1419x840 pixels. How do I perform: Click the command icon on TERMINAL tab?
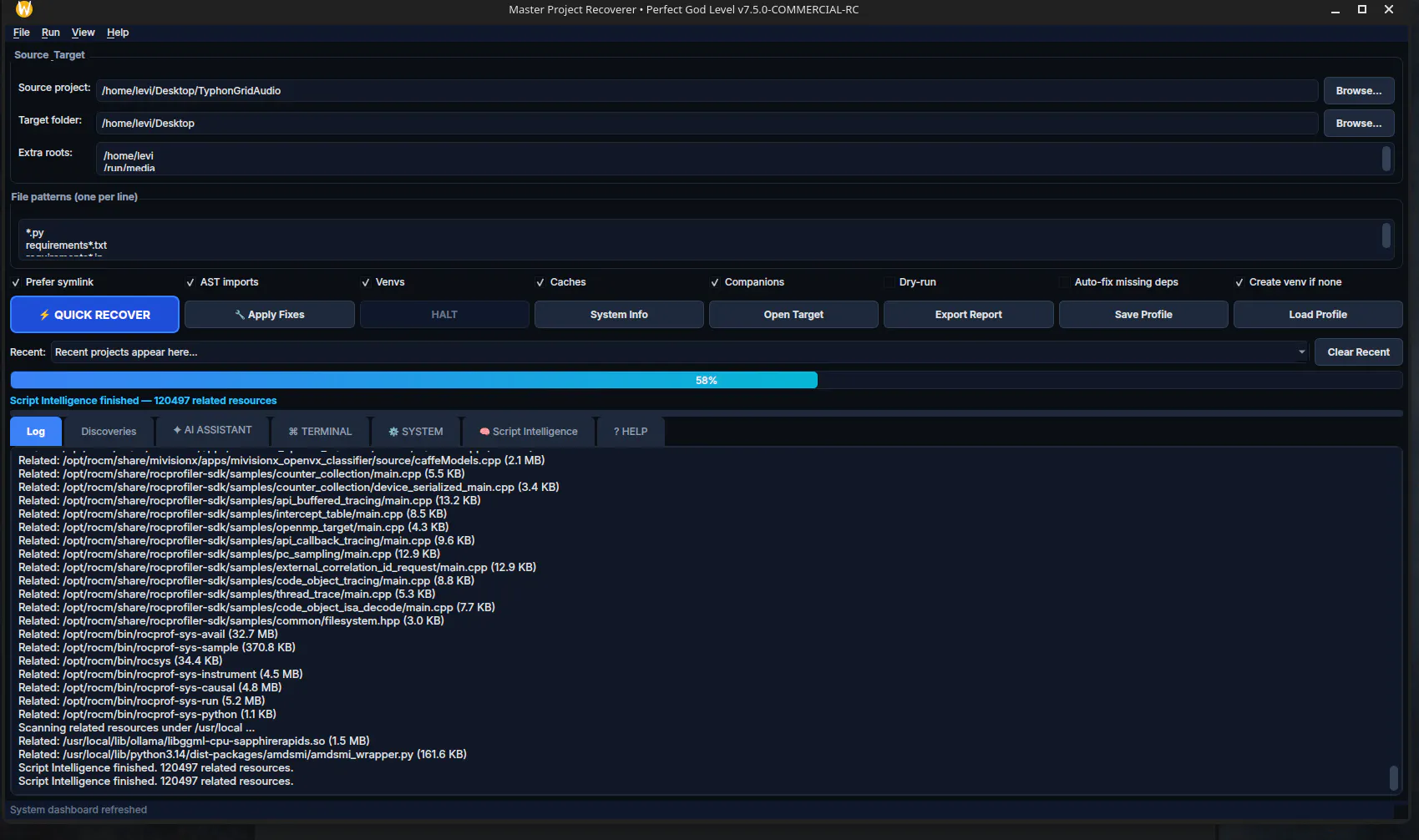coord(293,432)
